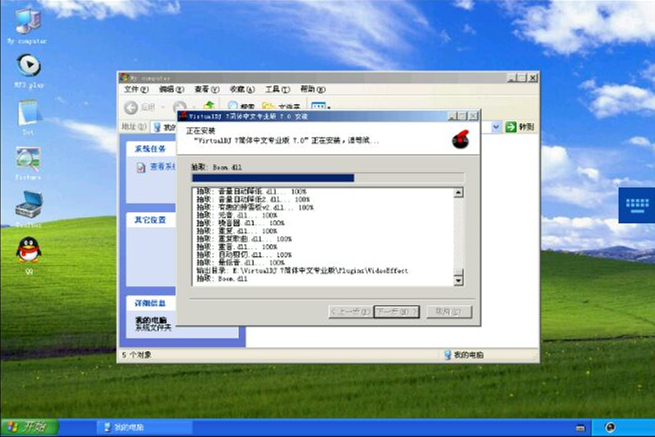The height and width of the screenshot is (437, 655).
Task: Click the document icon beside 查看系统 link
Action: [141, 167]
